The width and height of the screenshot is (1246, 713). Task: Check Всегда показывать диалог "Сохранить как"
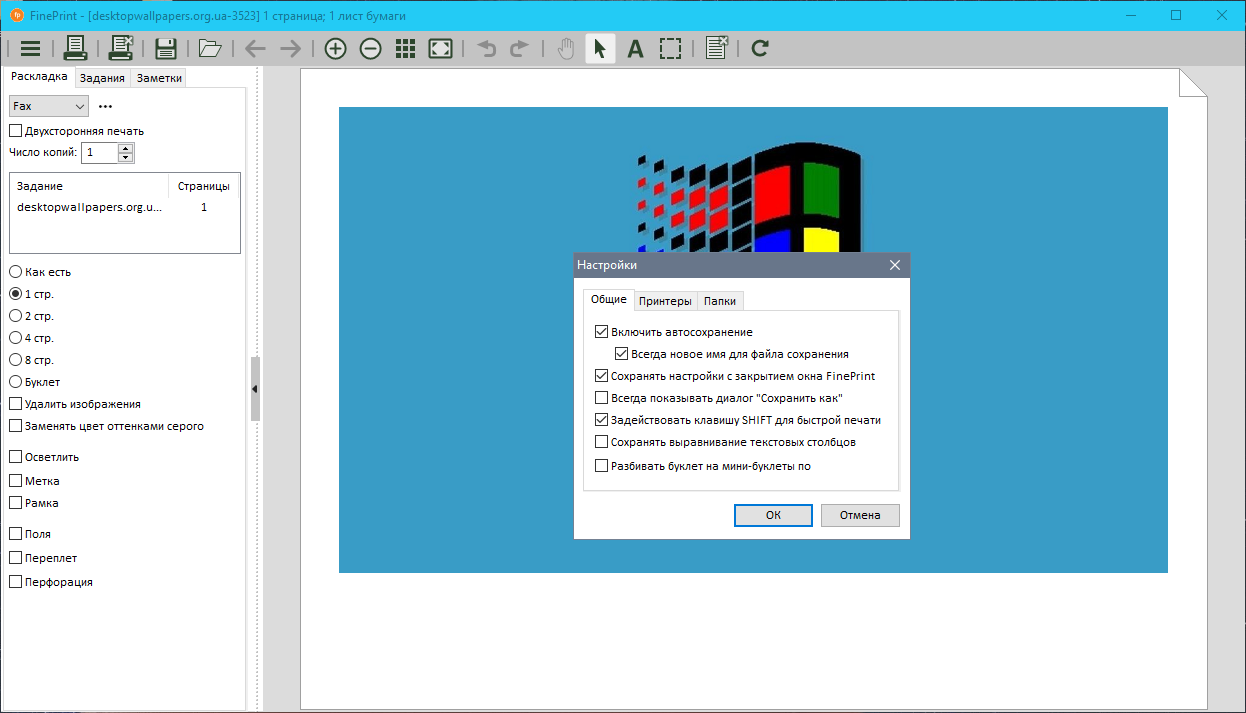(x=719, y=398)
